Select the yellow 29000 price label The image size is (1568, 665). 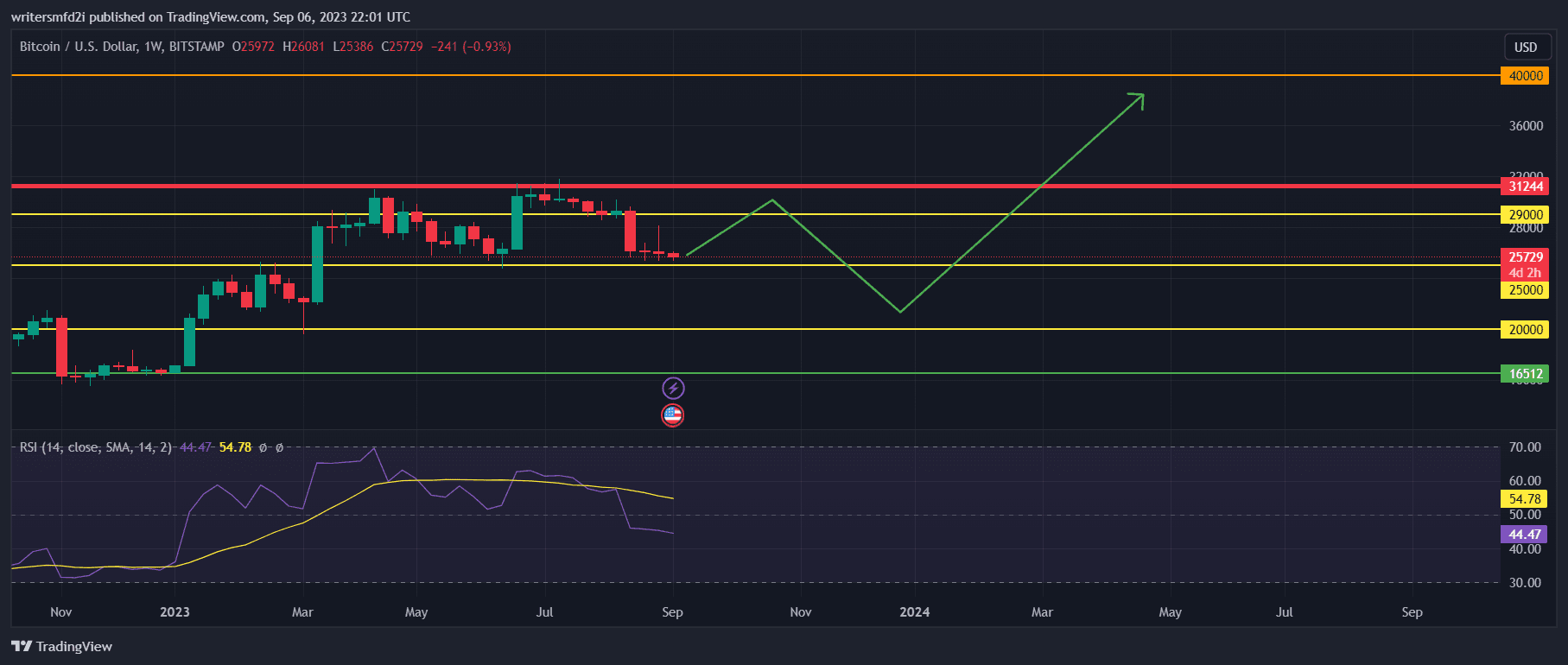[x=1525, y=215]
